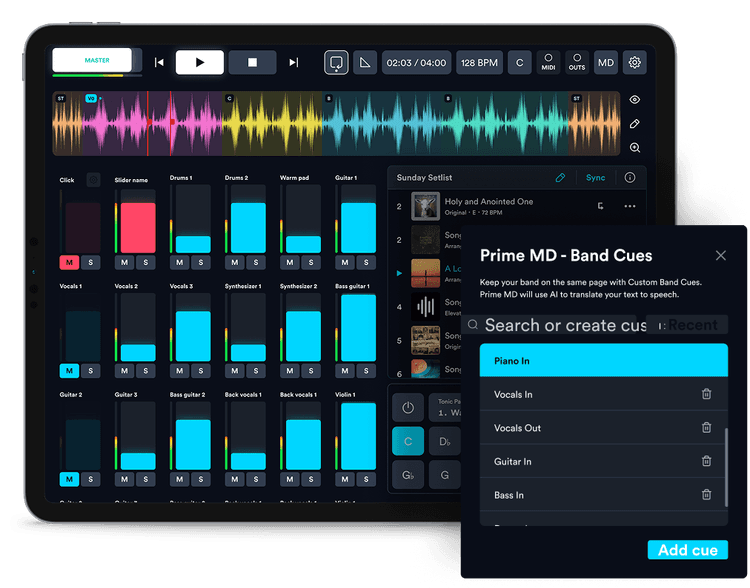750x588 pixels.
Task: Open the 128 BPM tempo selector
Action: pyautogui.click(x=481, y=62)
